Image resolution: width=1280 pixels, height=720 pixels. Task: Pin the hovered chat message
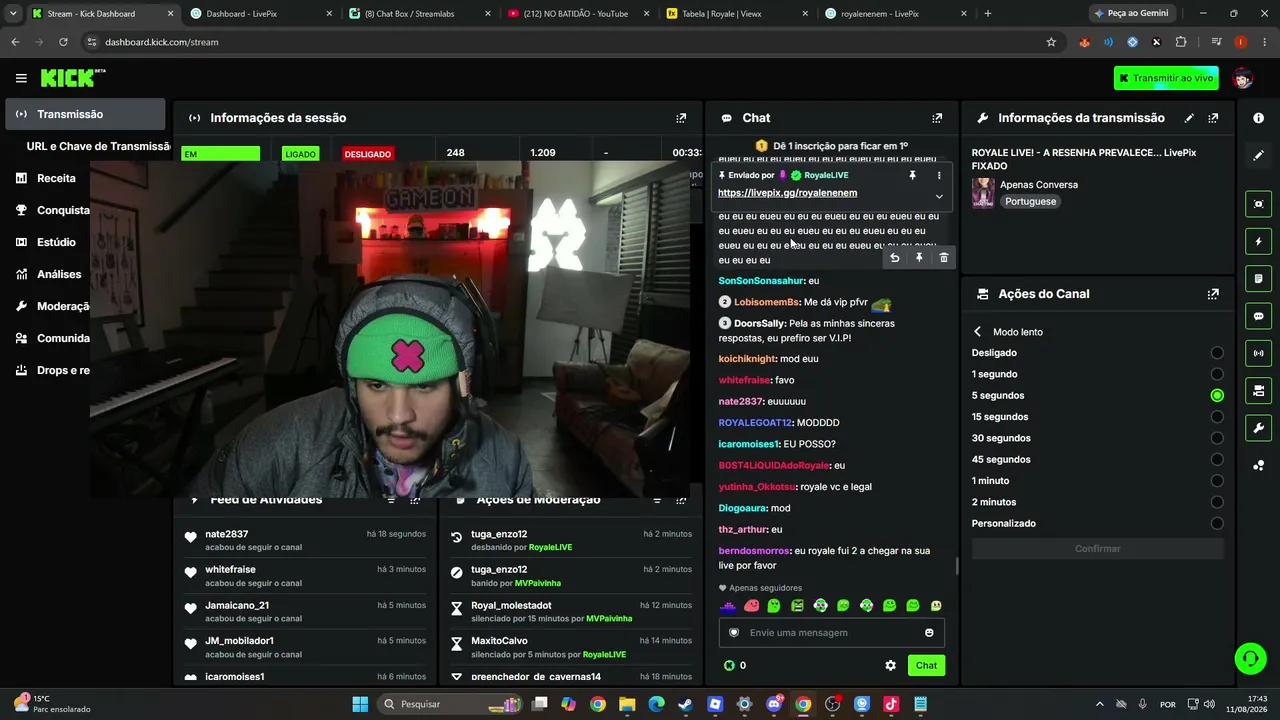tap(919, 258)
